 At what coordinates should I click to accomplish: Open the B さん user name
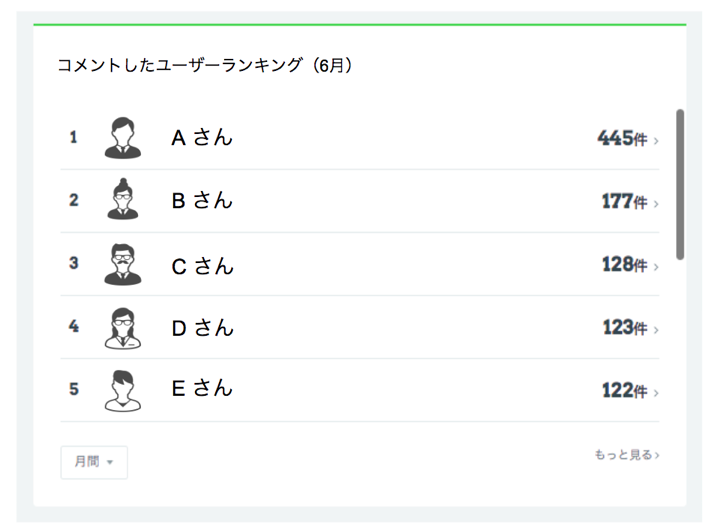(x=202, y=201)
